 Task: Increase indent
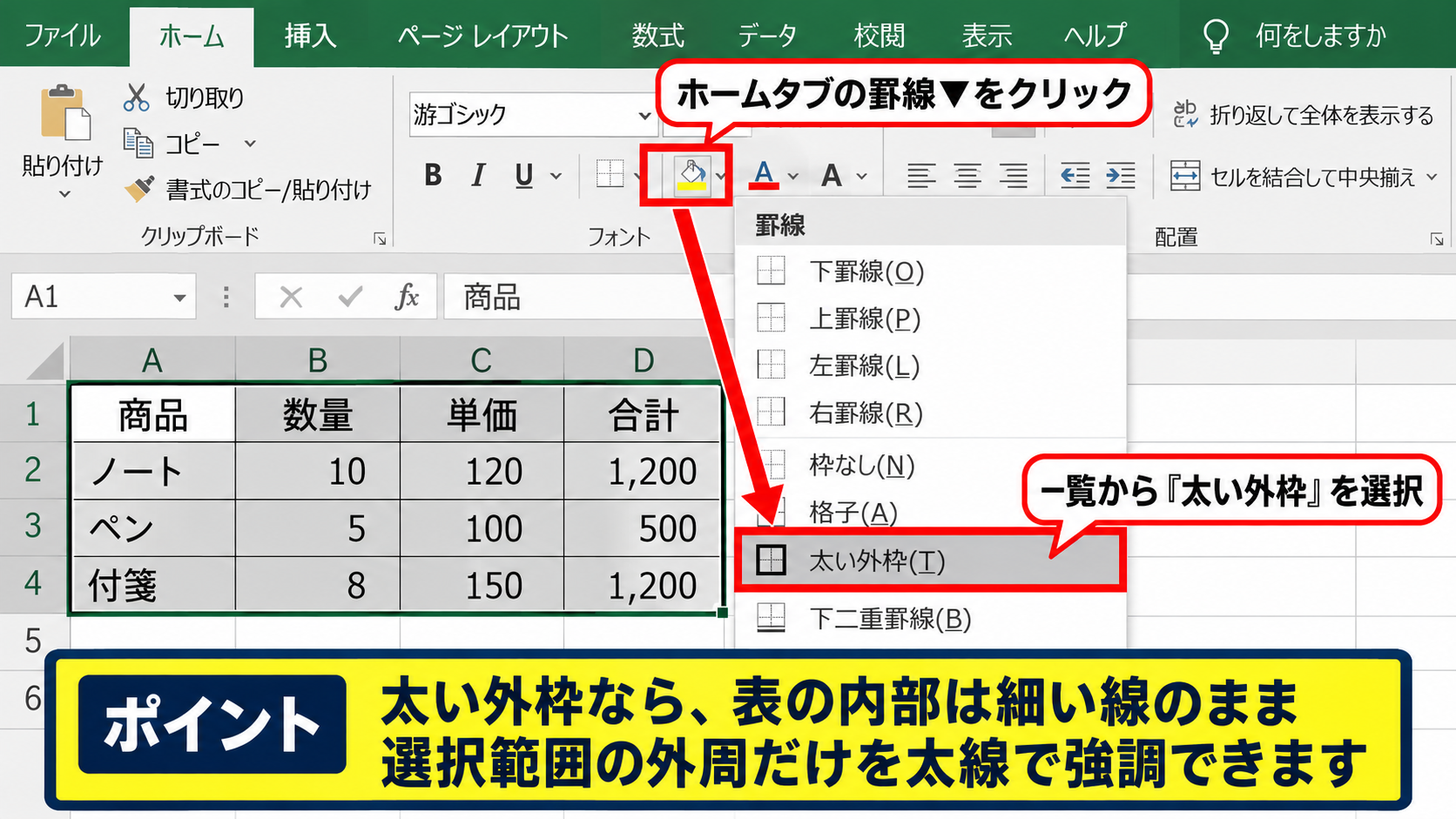pyautogui.click(x=1121, y=176)
